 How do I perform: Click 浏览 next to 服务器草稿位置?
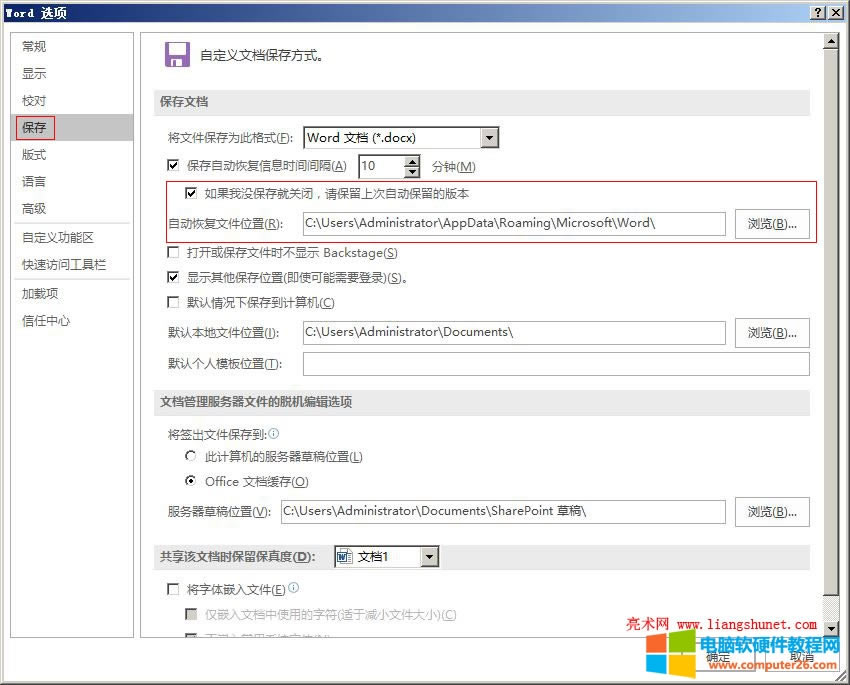click(x=772, y=511)
